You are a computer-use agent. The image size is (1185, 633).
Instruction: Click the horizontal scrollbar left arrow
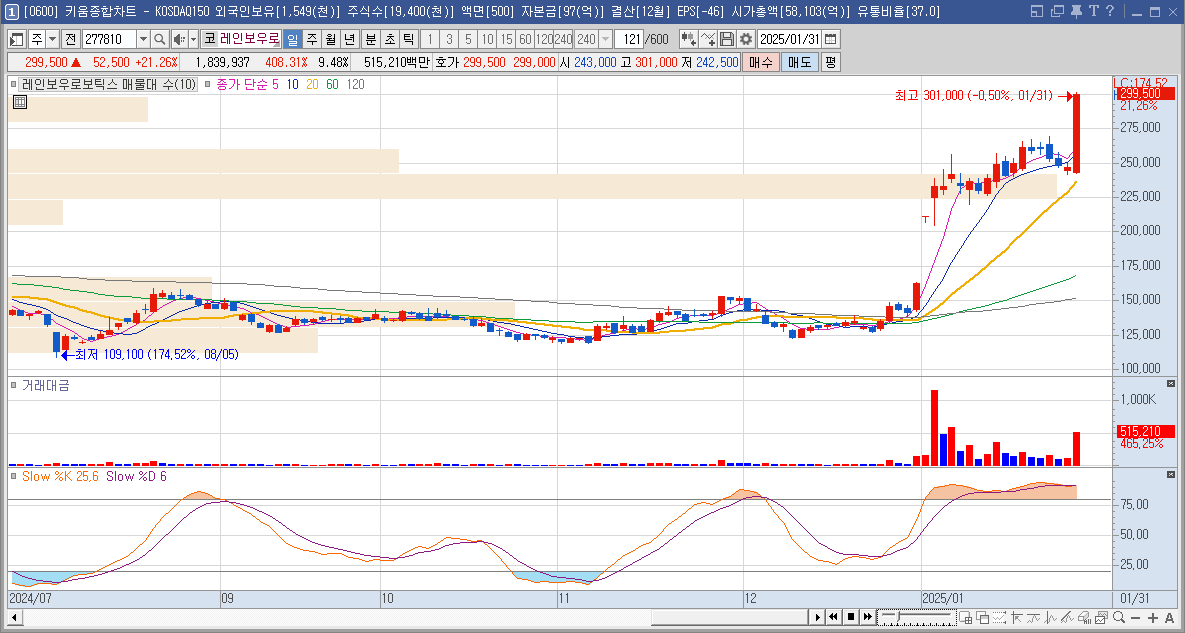click(15, 618)
